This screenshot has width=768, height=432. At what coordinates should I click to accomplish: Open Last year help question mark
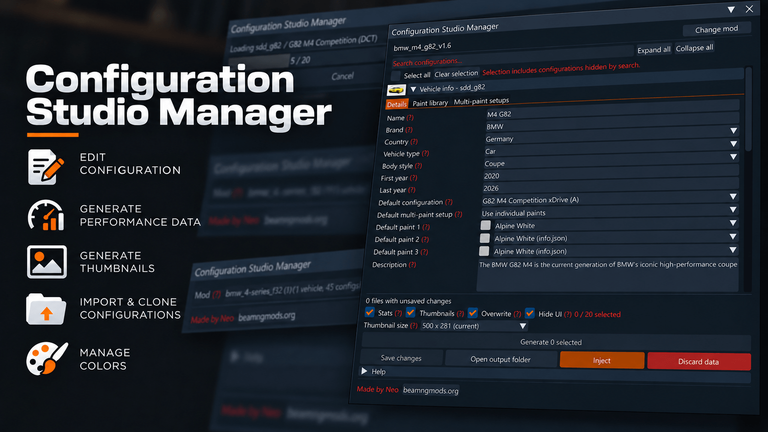point(411,190)
